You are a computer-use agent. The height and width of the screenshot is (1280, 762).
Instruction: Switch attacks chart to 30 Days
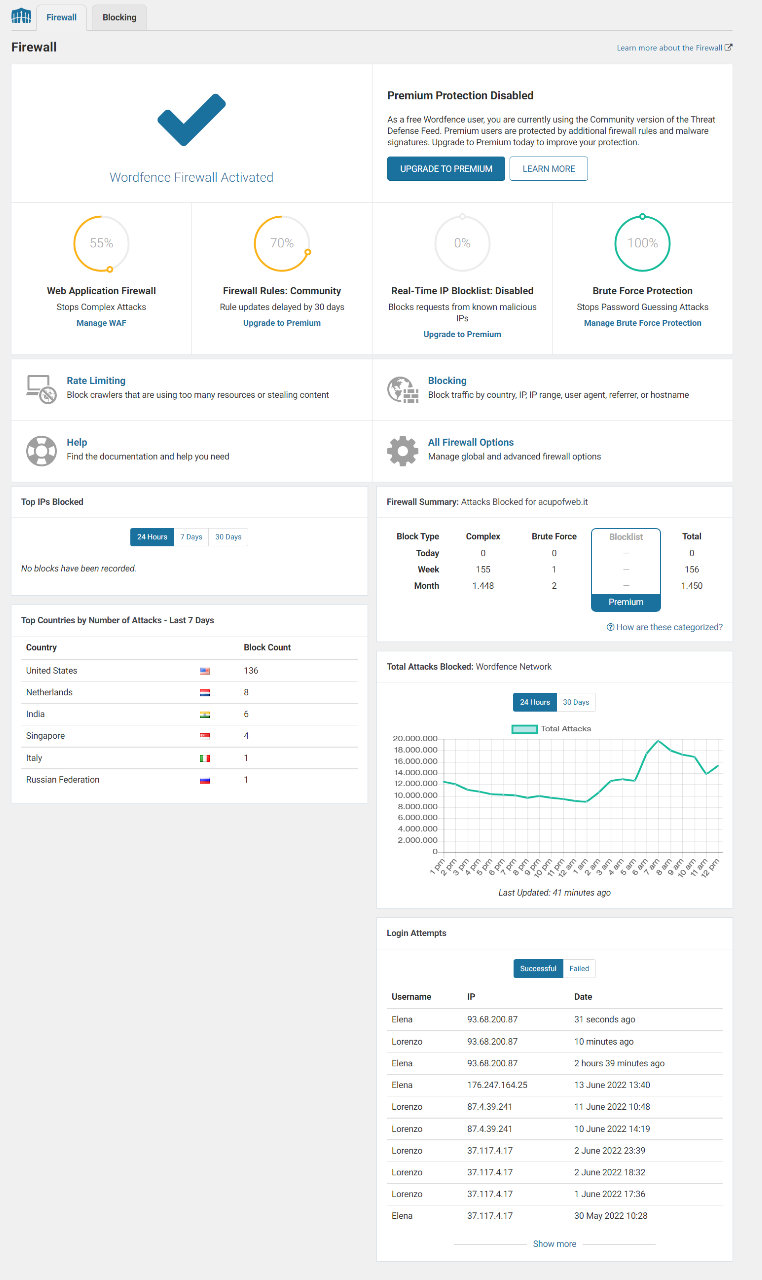tap(575, 702)
